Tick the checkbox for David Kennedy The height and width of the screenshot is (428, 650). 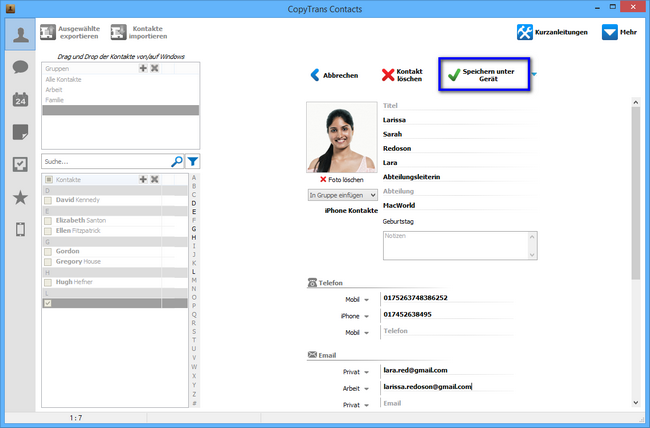point(48,200)
